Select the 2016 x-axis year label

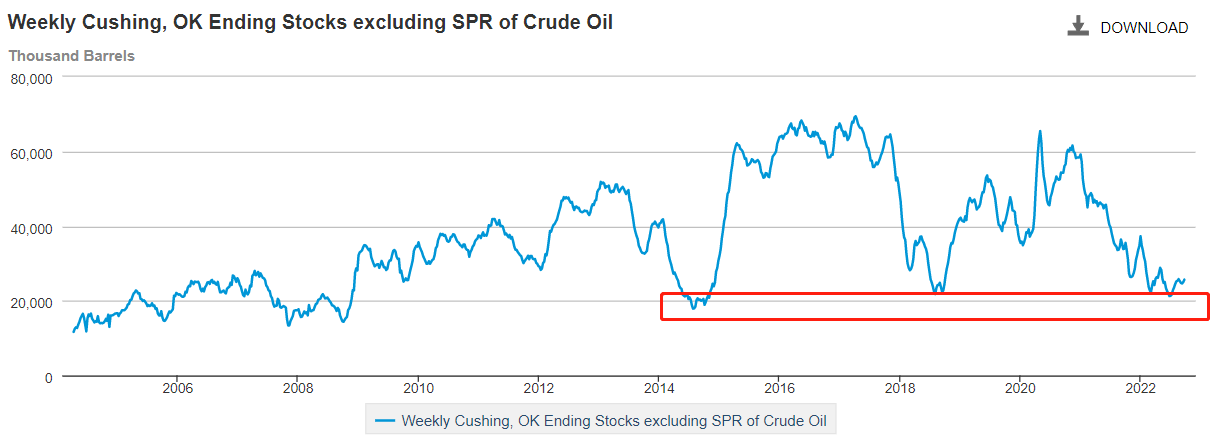click(x=779, y=388)
